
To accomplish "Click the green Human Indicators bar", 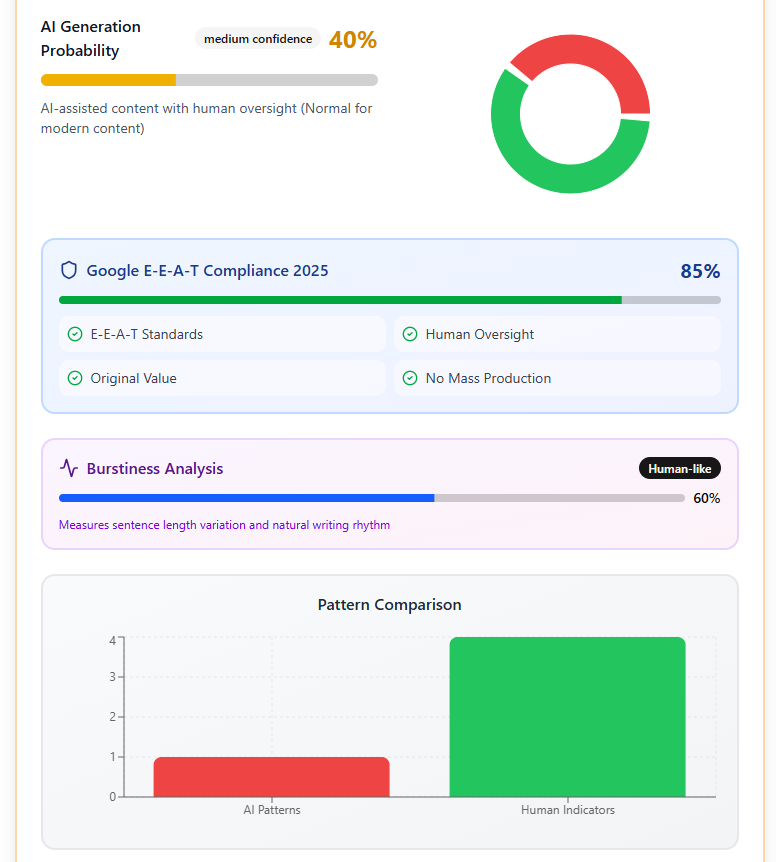I will [568, 717].
